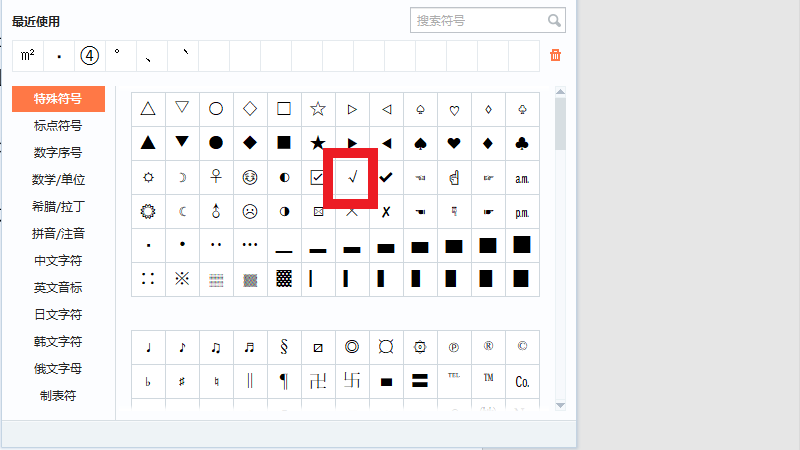Click the search magnifier icon
Viewport: 800px width, 450px height.
pyautogui.click(x=553, y=20)
